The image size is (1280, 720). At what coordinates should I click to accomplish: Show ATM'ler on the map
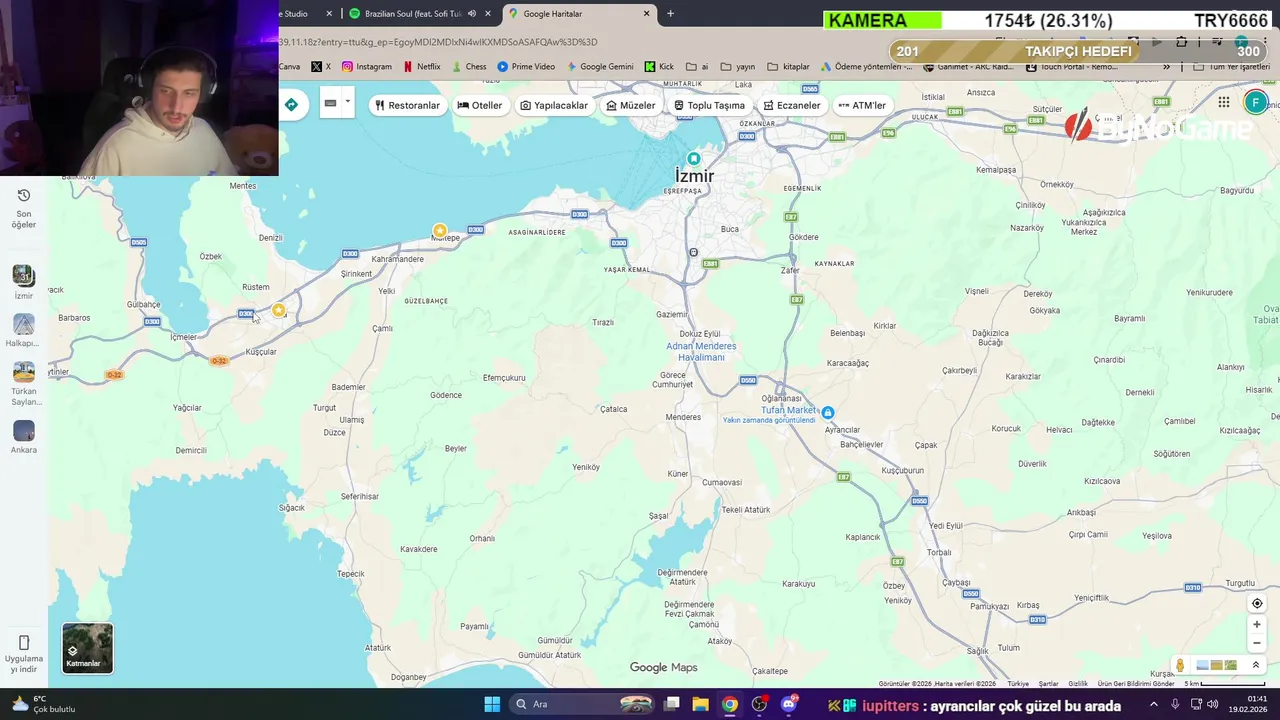pyautogui.click(x=862, y=105)
